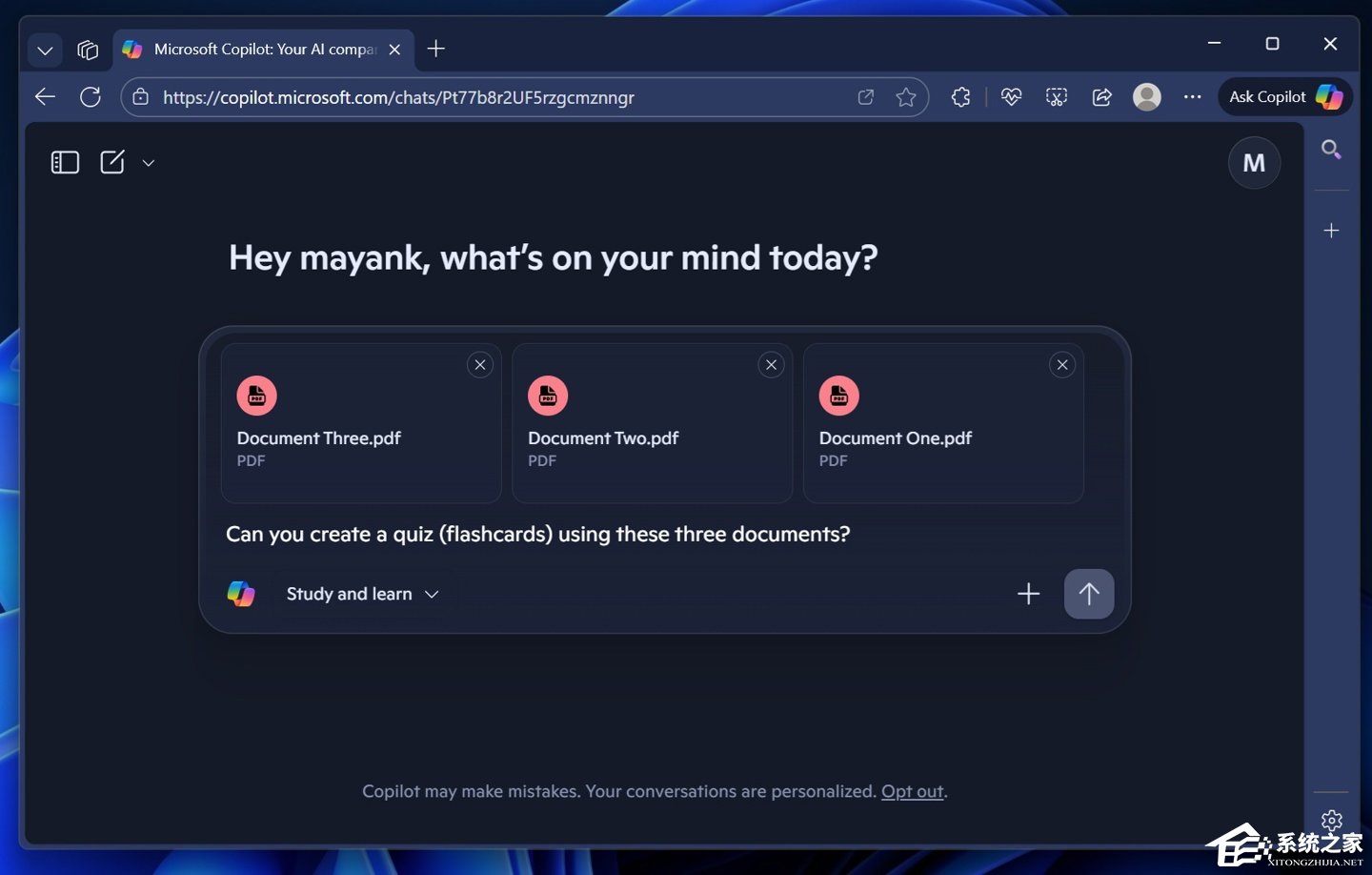Add this page to favorites star
The width and height of the screenshot is (1372, 875).
click(906, 97)
